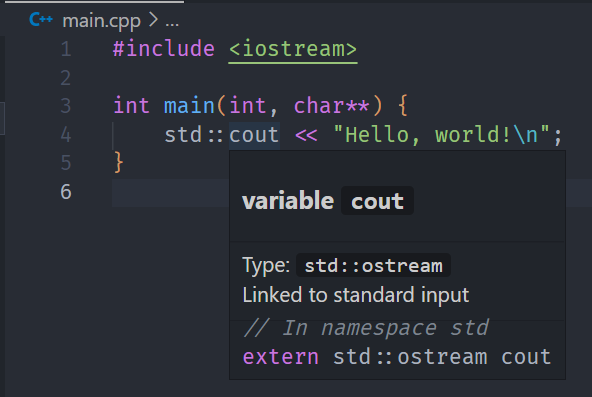Click 'Linked to standard input' description
The height and width of the screenshot is (397, 592).
pyautogui.click(x=356, y=295)
